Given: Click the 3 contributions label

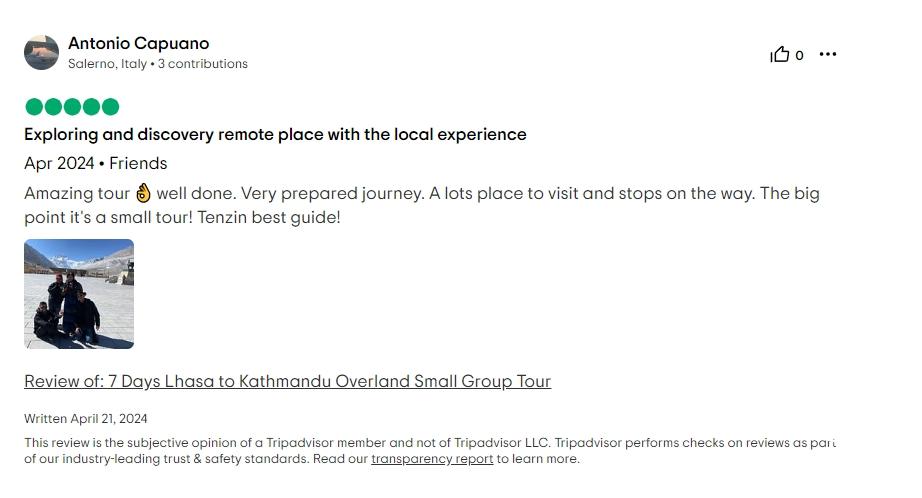Looking at the screenshot, I should click(203, 63).
